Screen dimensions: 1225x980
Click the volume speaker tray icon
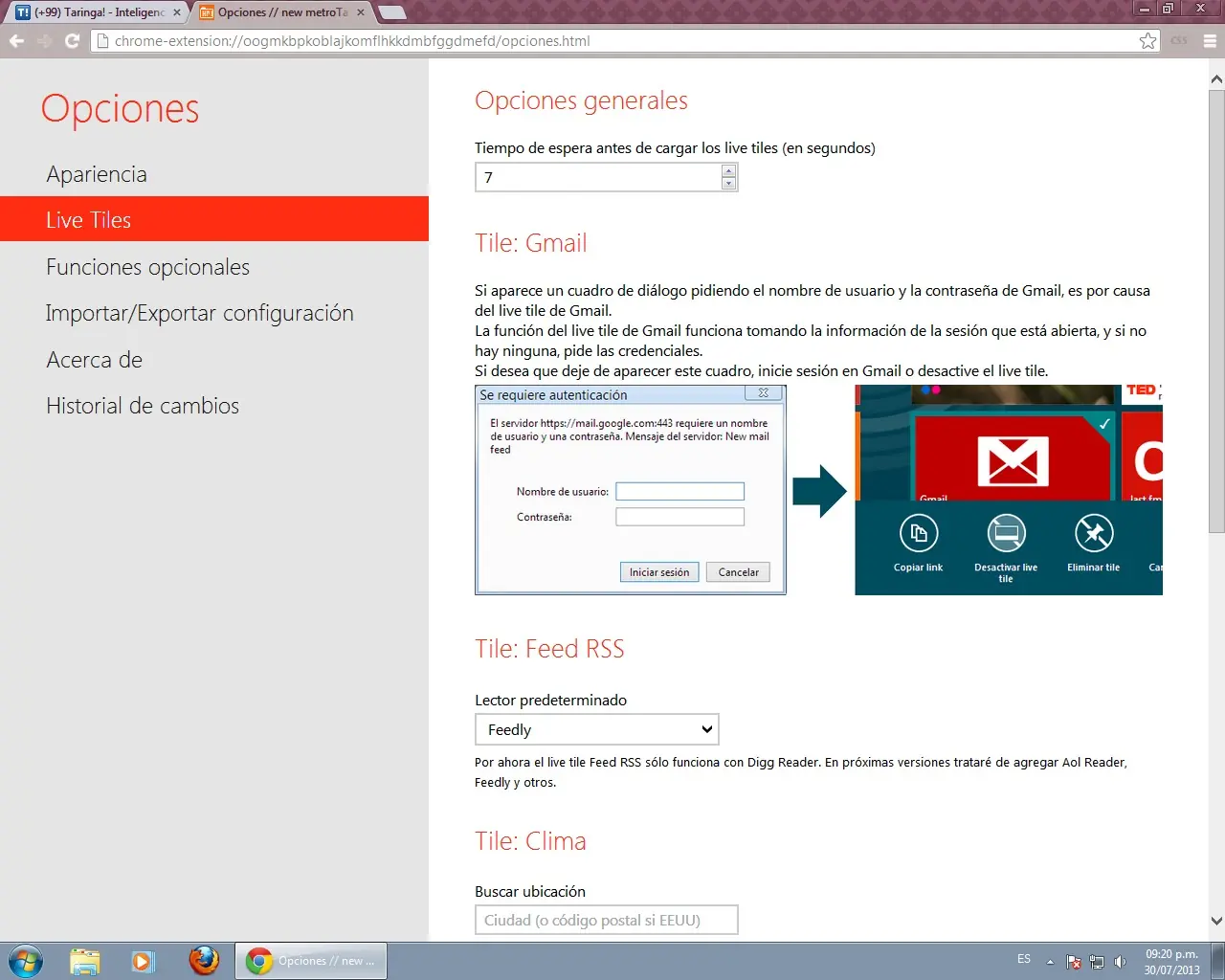1120,962
